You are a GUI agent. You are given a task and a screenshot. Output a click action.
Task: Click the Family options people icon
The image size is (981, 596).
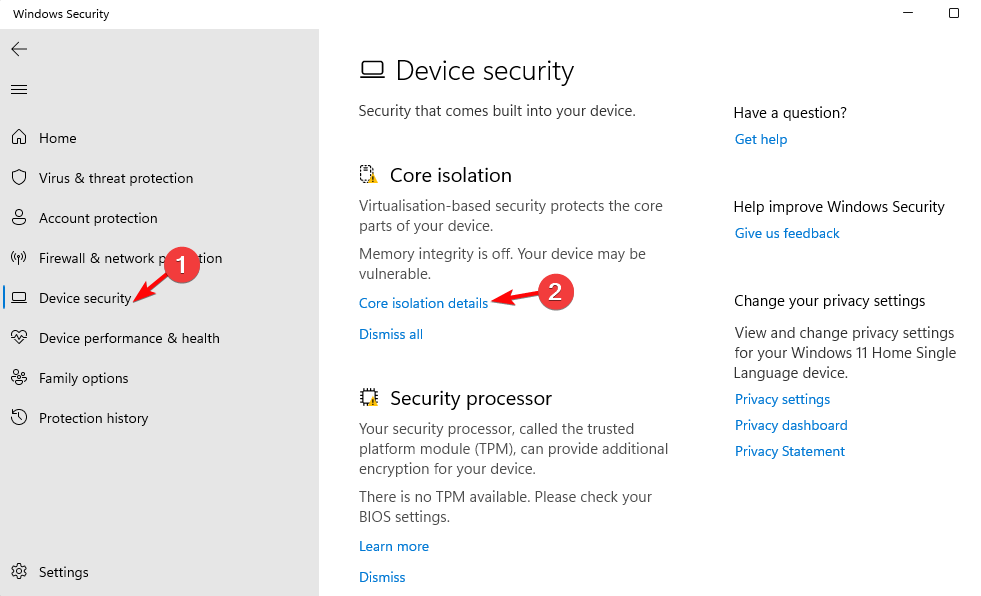click(x=19, y=378)
